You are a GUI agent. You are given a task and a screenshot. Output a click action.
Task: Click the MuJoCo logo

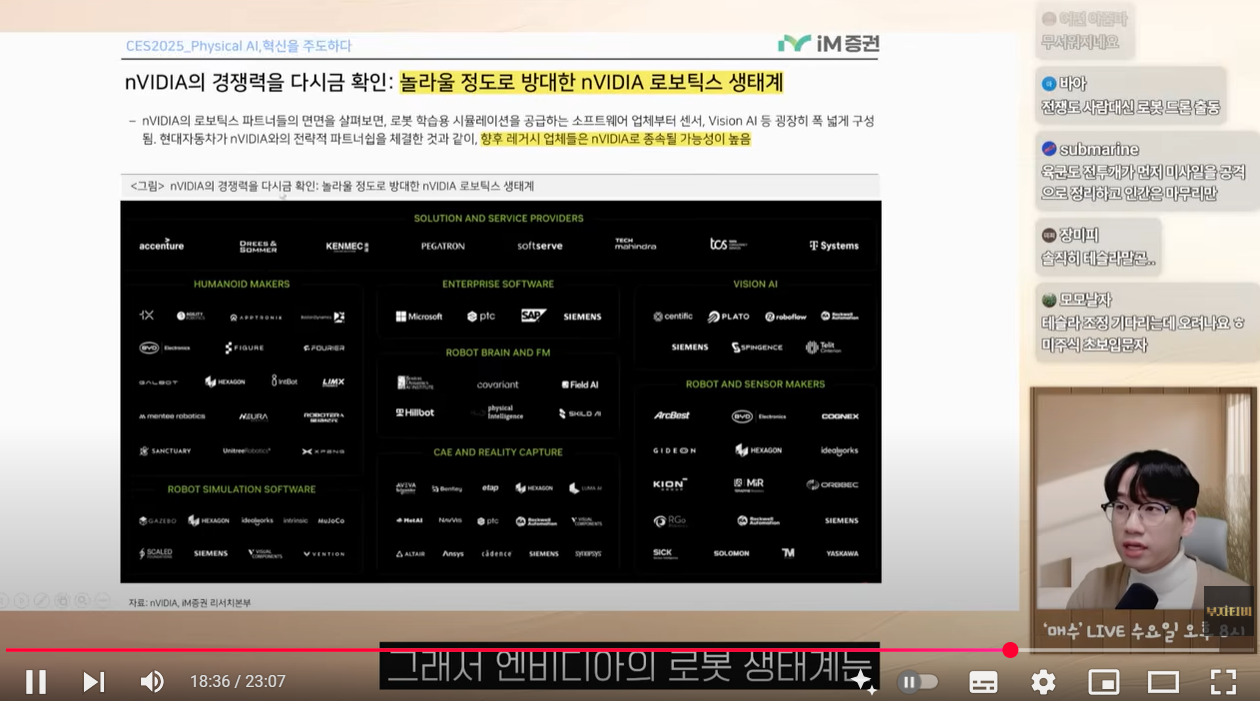(x=331, y=521)
